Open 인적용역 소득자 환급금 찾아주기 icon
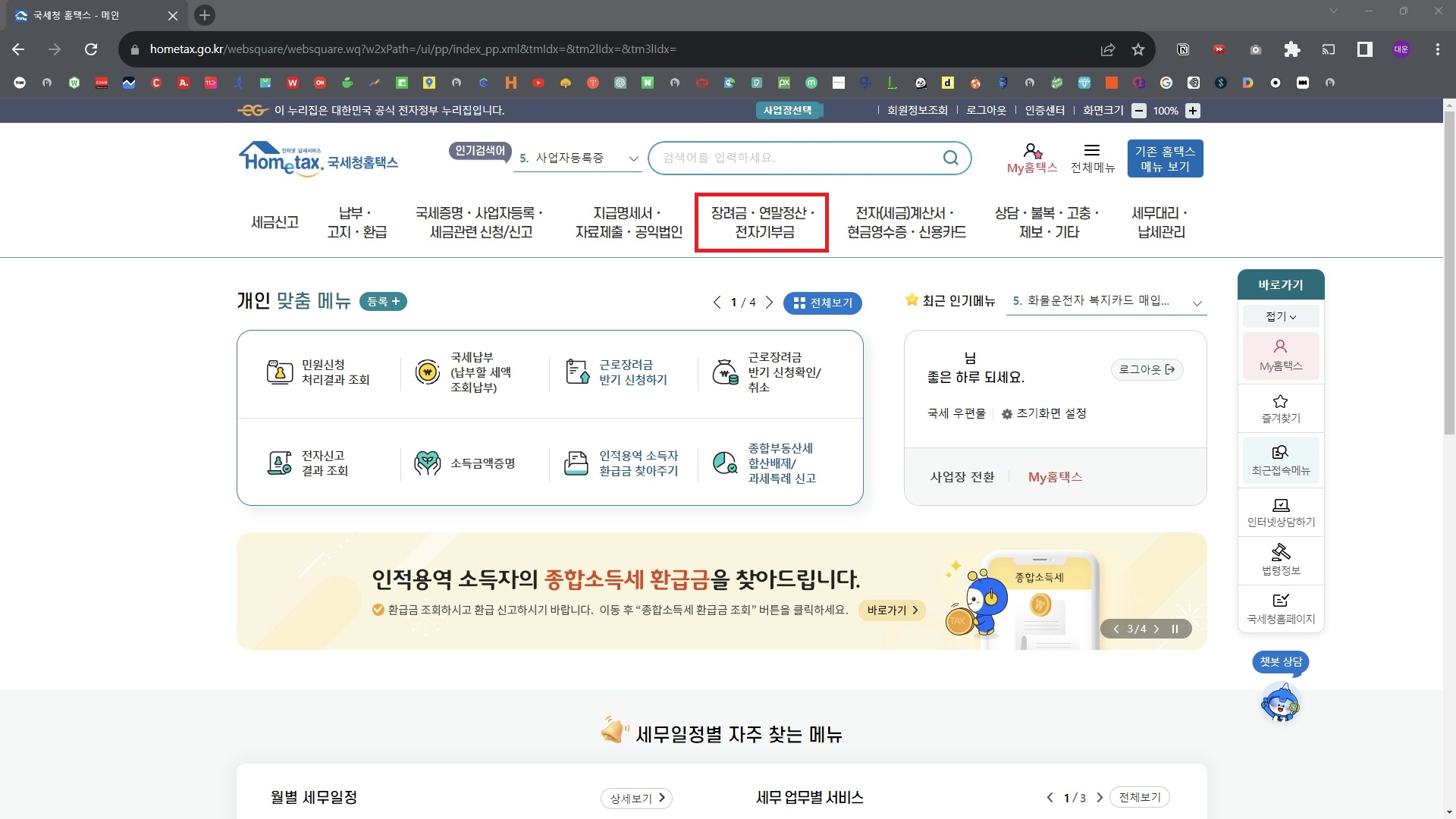This screenshot has height=819, width=1456. pyautogui.click(x=577, y=462)
